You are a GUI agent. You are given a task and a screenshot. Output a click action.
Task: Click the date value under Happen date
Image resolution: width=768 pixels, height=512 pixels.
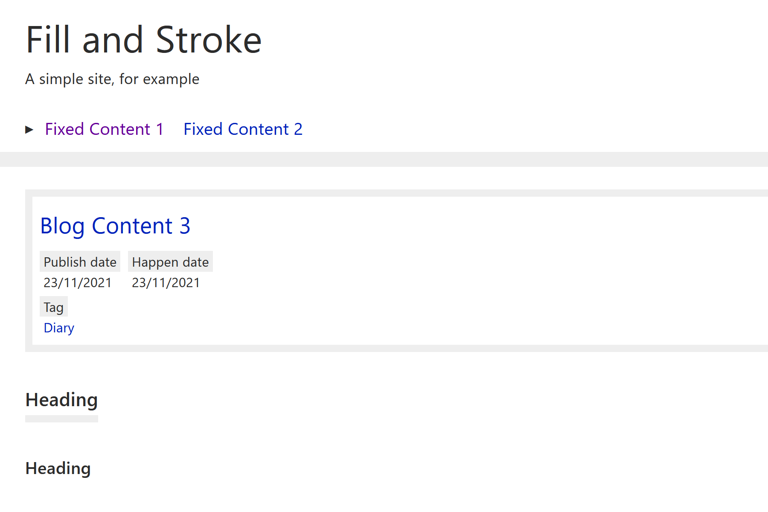pos(166,283)
